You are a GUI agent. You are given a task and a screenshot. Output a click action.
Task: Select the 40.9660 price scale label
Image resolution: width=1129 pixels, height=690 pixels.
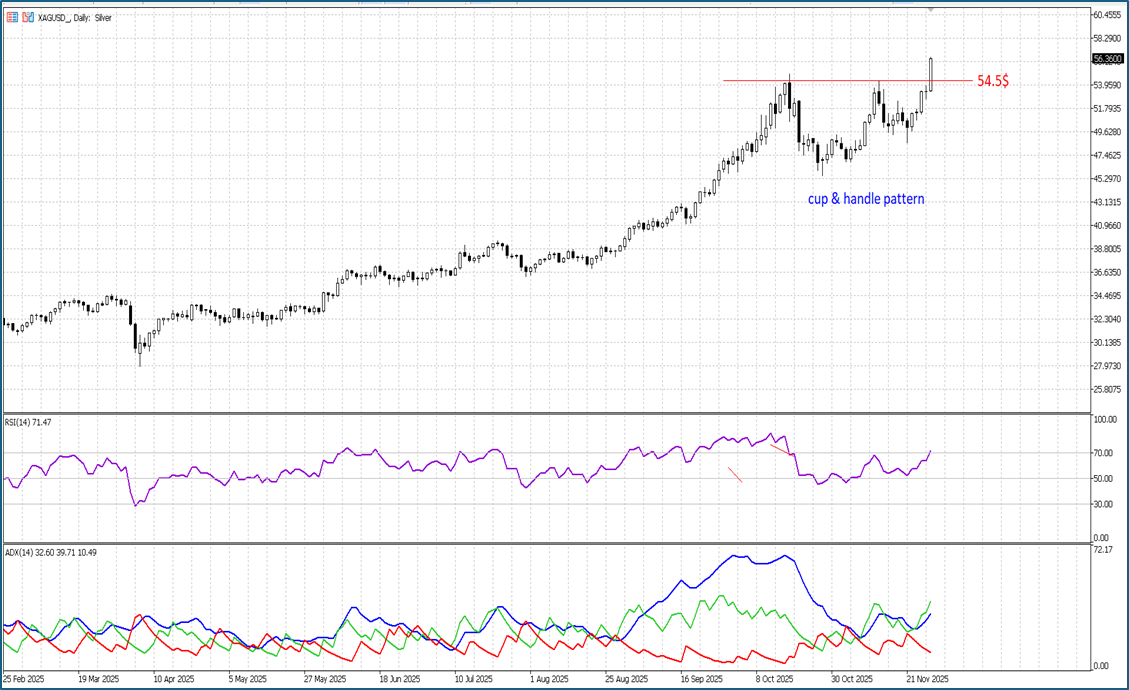(x=1107, y=225)
